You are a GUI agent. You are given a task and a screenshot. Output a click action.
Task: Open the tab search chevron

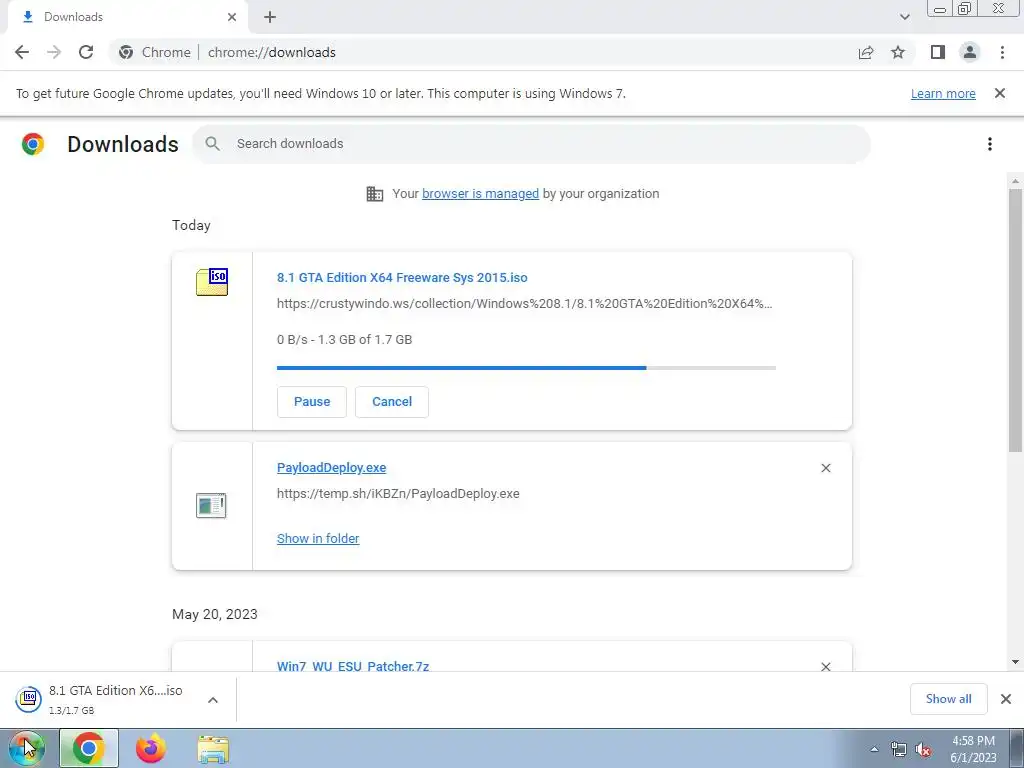coord(904,17)
